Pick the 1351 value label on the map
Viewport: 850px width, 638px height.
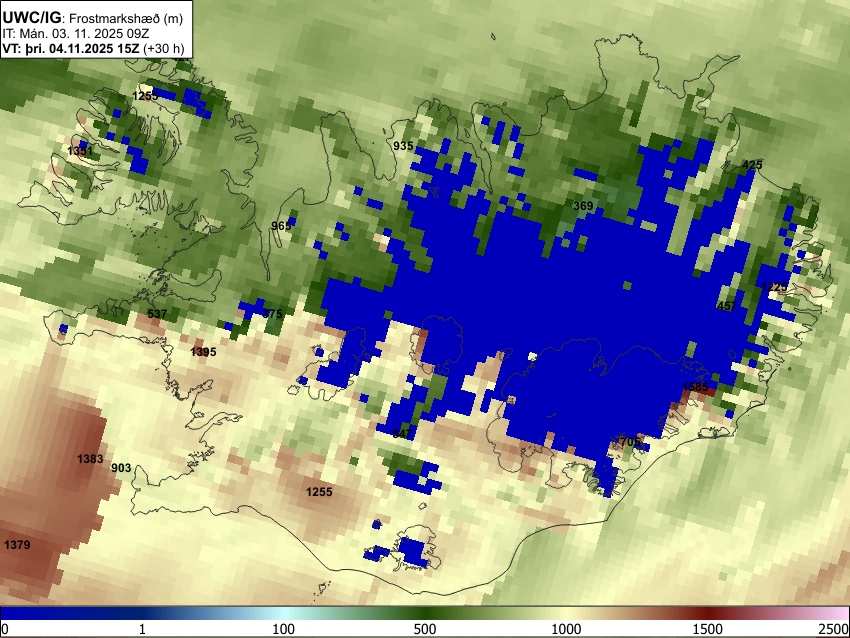[x=80, y=151]
